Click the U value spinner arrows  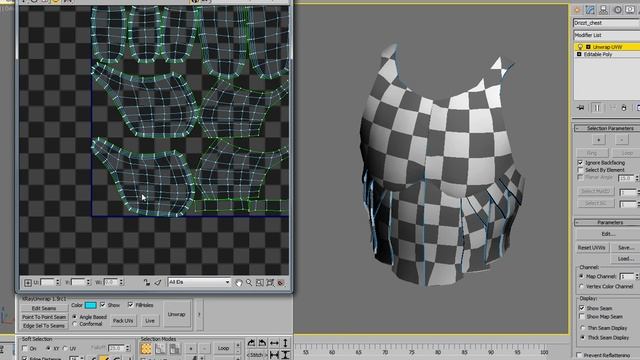(x=58, y=282)
